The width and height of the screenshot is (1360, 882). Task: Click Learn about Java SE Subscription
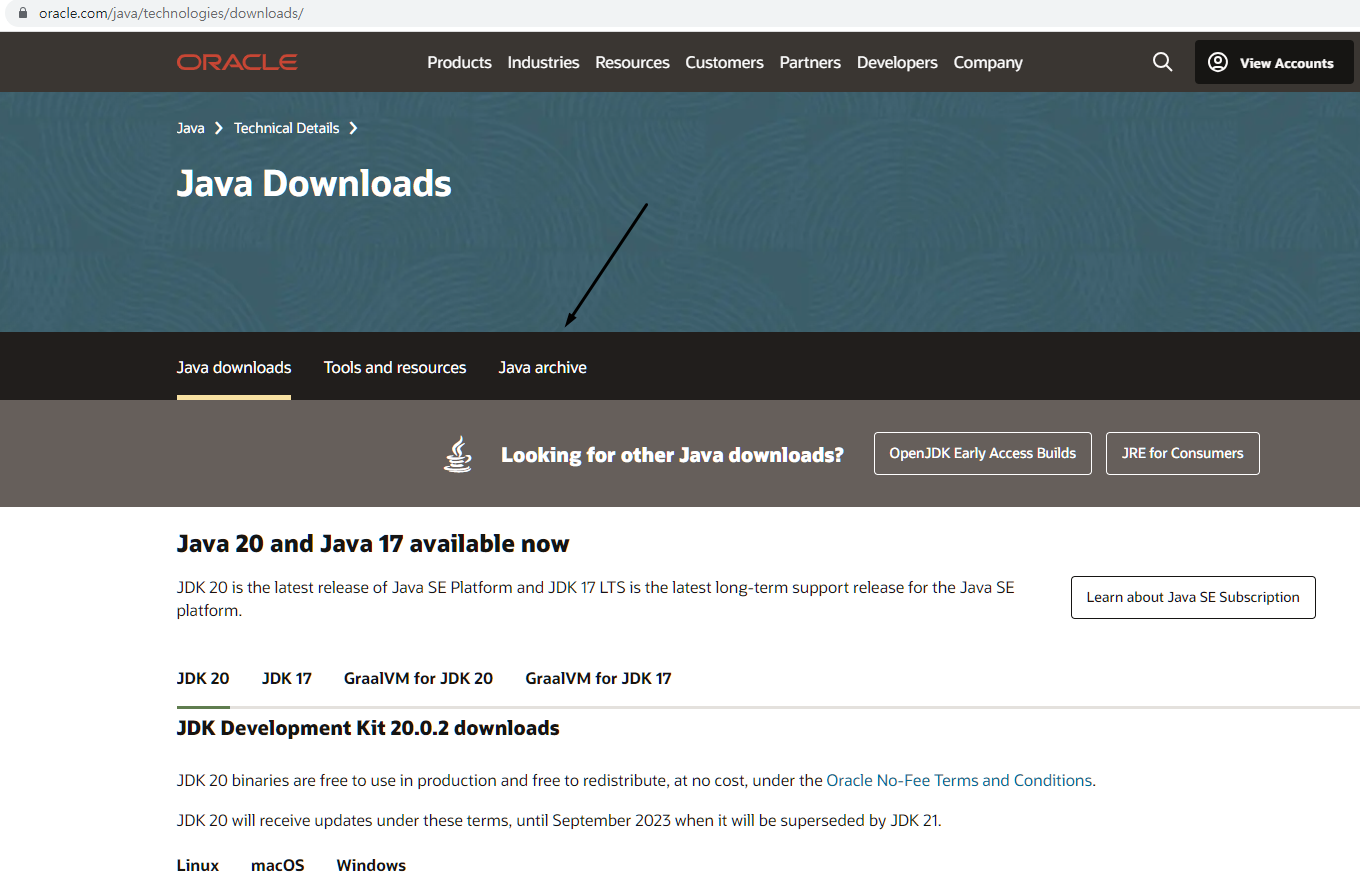(1193, 597)
